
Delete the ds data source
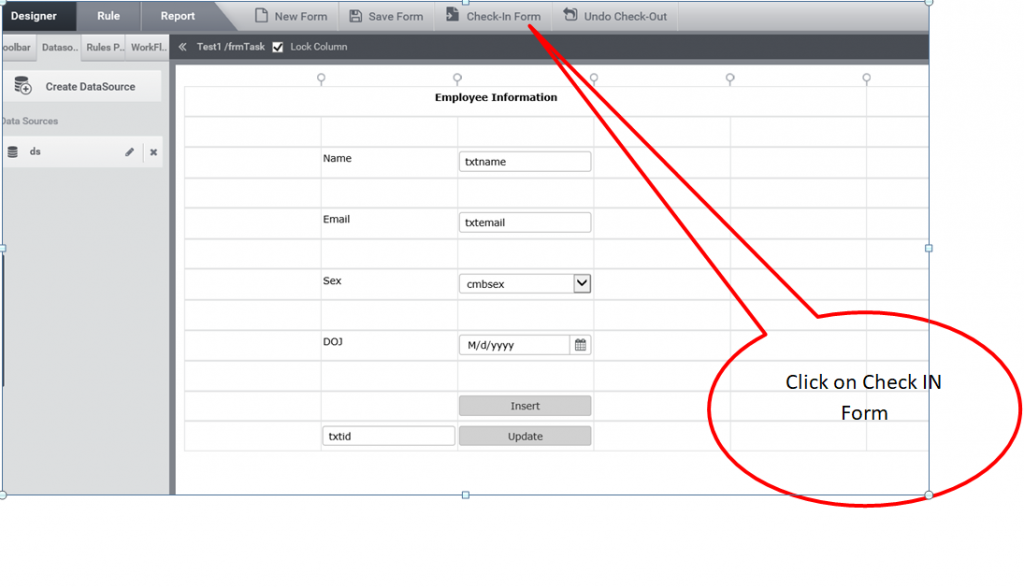click(153, 152)
